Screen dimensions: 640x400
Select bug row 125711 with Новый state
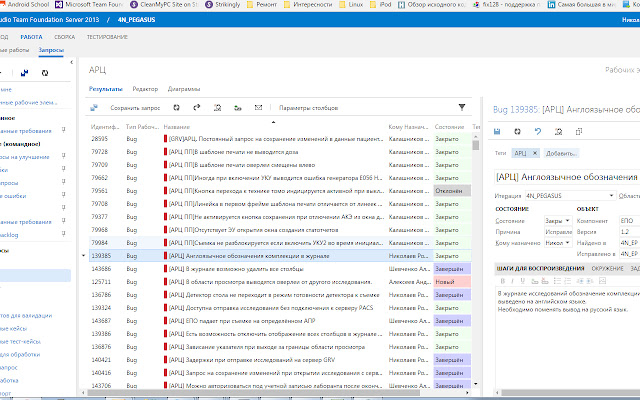point(280,282)
